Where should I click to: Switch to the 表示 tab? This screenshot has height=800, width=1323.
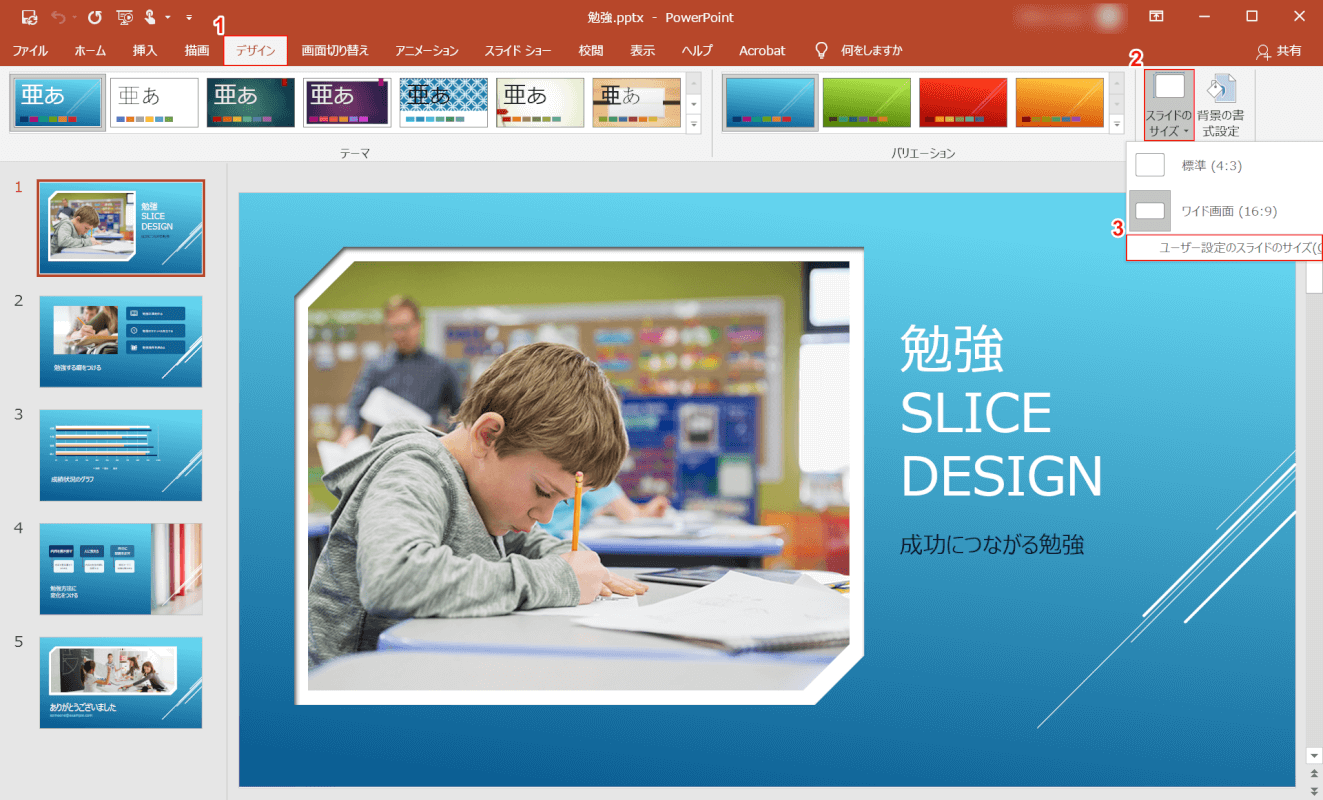pos(642,50)
